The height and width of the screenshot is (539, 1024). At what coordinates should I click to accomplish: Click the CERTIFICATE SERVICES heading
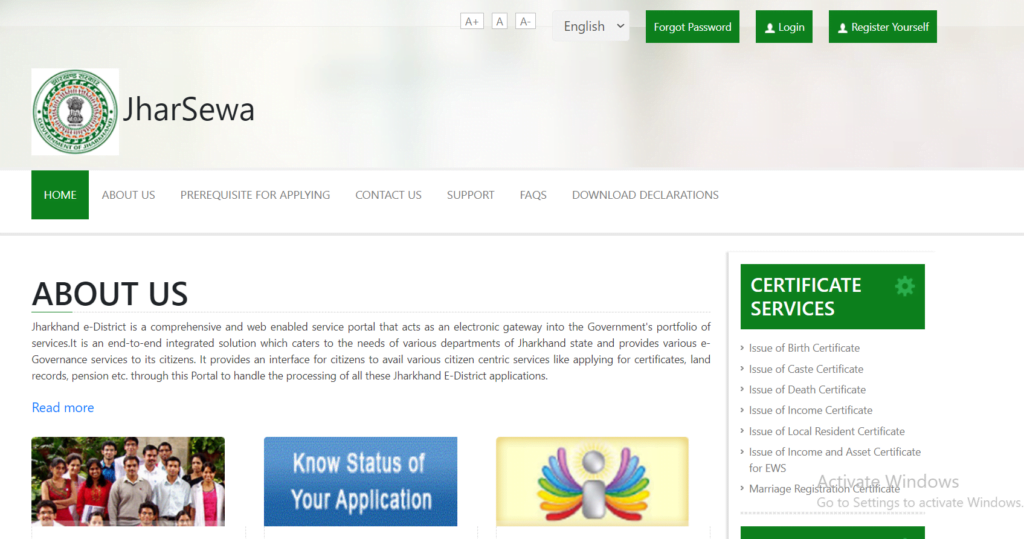point(806,297)
